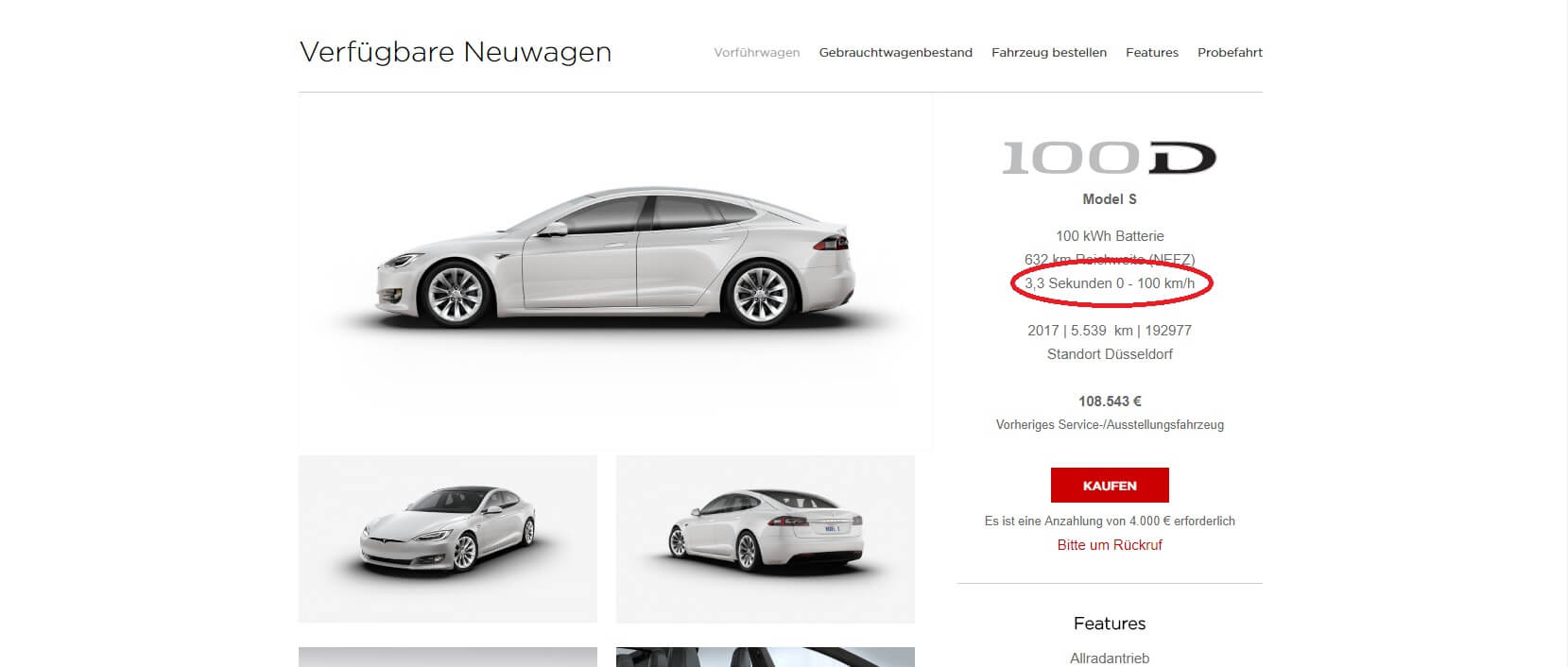1568x667 pixels.
Task: Select Features in the top navigation
Action: click(x=1151, y=53)
